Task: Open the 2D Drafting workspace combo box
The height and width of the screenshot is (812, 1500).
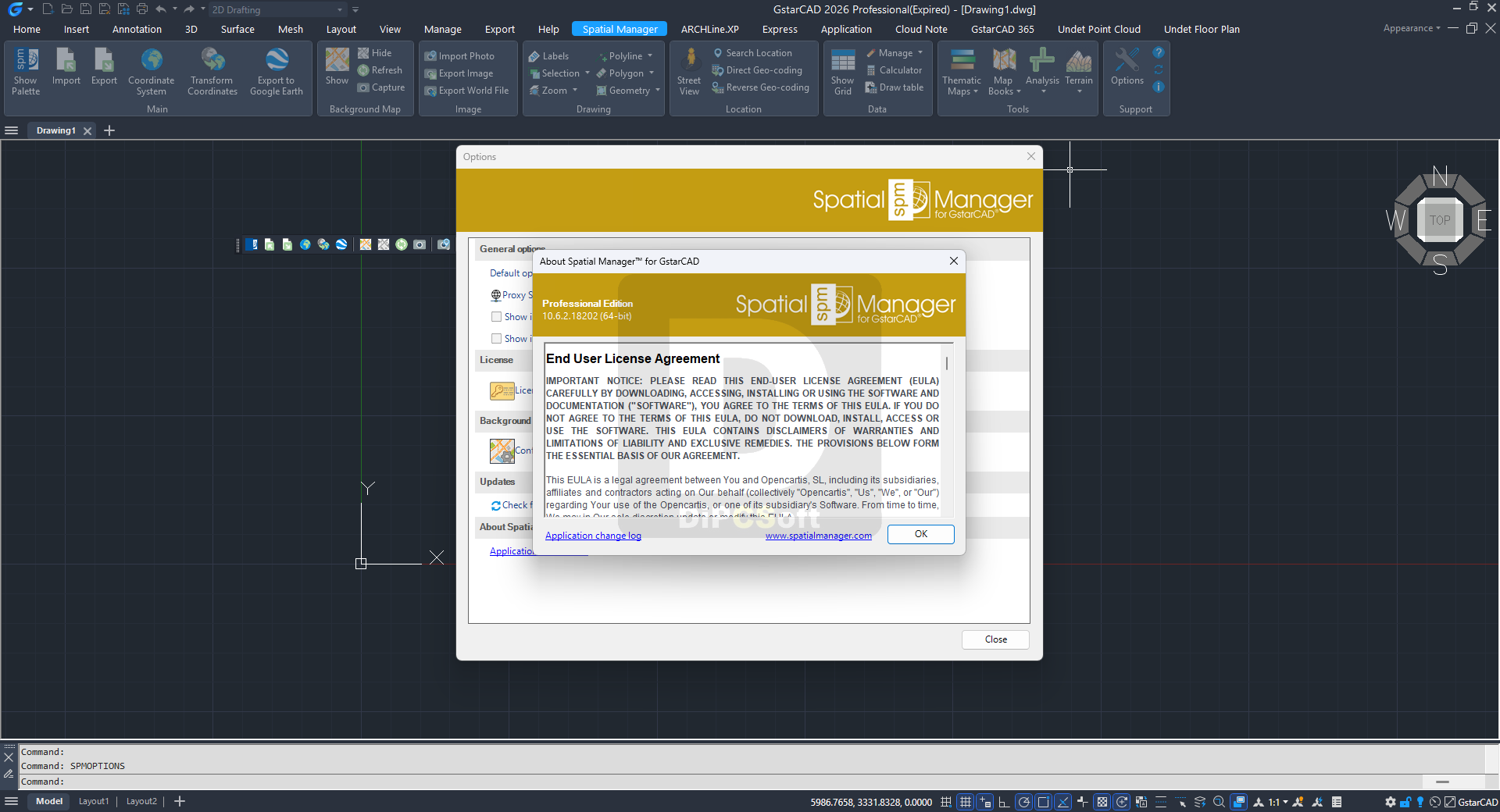Action: click(277, 9)
